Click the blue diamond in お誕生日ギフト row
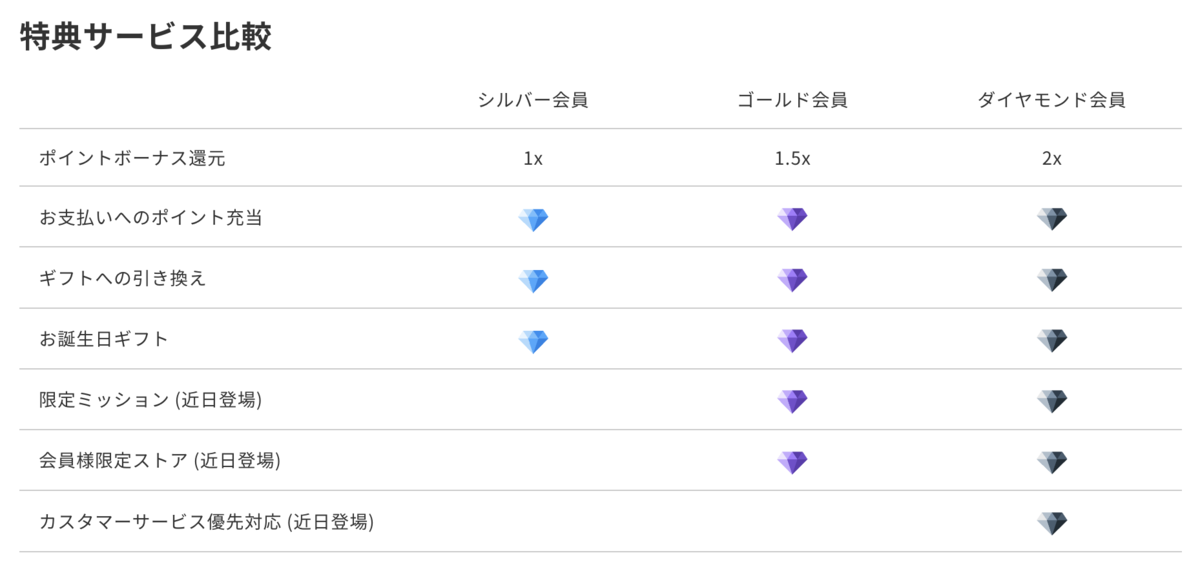 [x=533, y=341]
